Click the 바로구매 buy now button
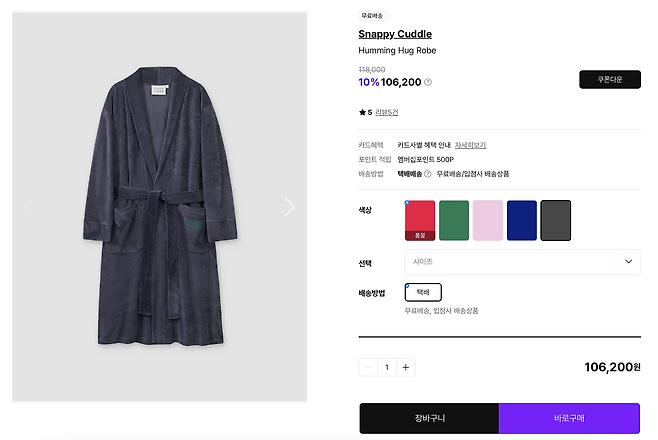658x440 pixels. click(569, 418)
